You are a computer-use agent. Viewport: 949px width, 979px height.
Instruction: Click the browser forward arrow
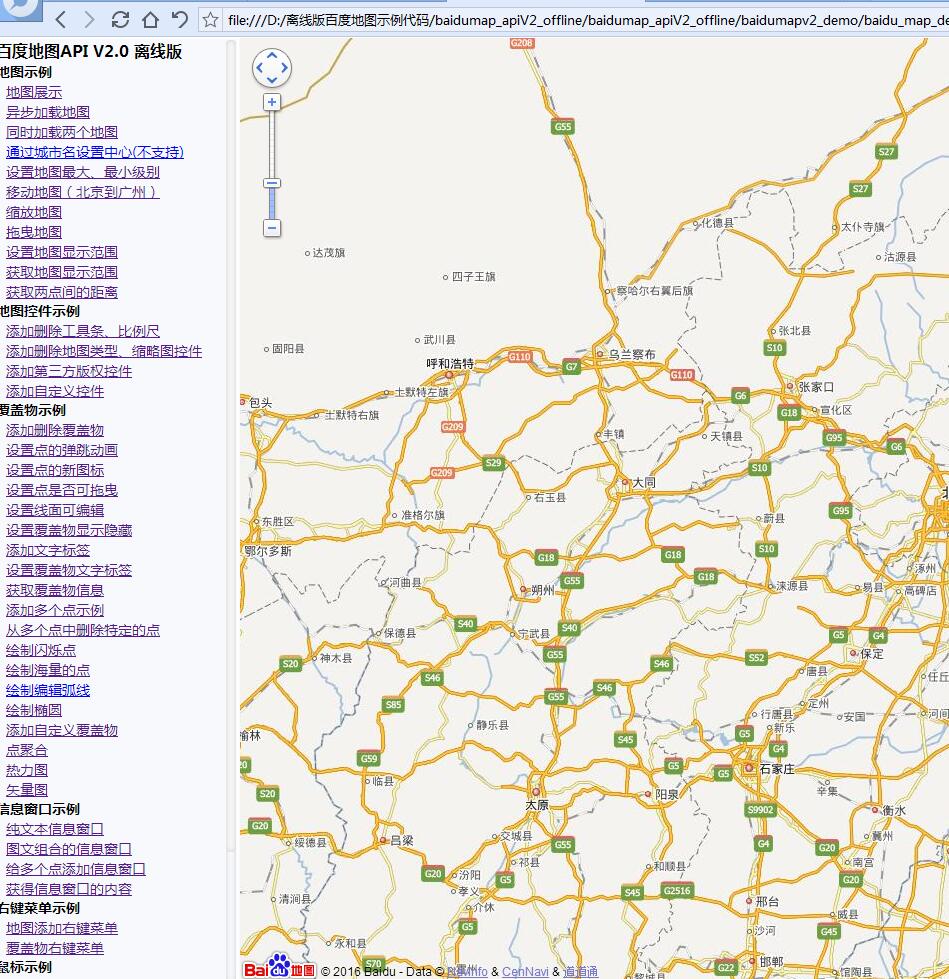click(x=90, y=19)
